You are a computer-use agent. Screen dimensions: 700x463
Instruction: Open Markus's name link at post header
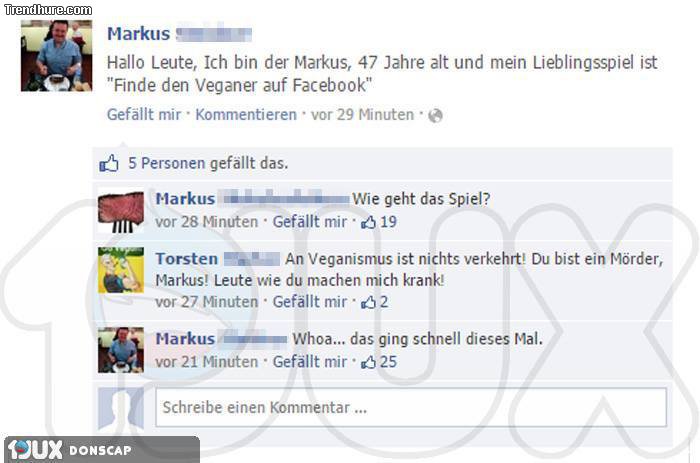(138, 34)
